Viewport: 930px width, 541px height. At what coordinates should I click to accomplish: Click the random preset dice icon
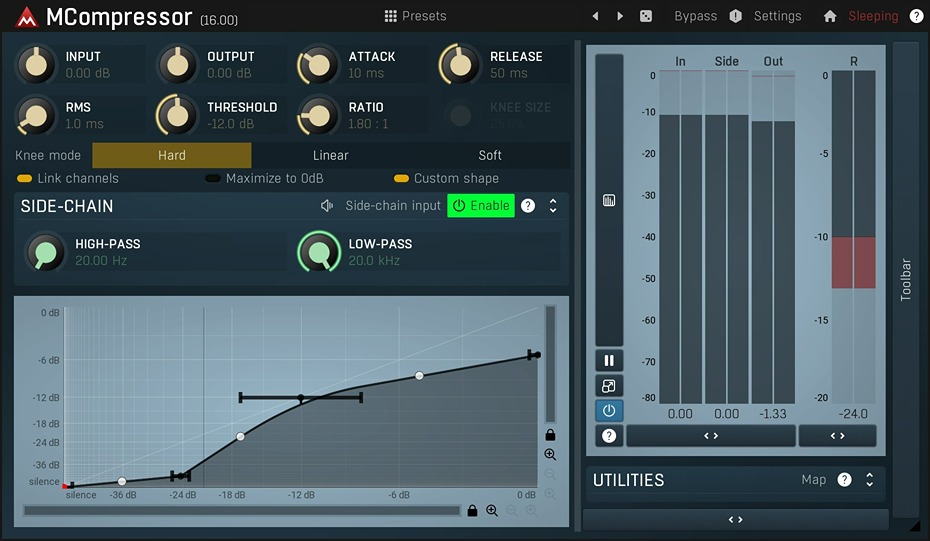tap(646, 16)
